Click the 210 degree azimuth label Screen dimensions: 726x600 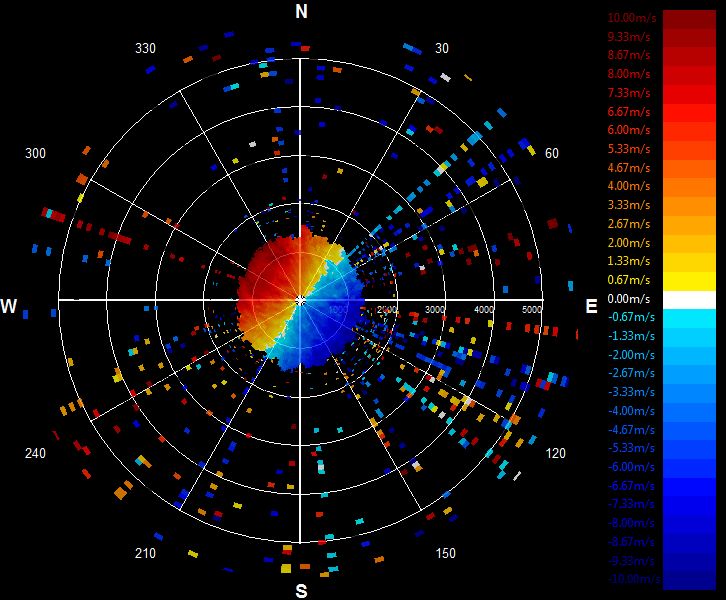(145, 553)
